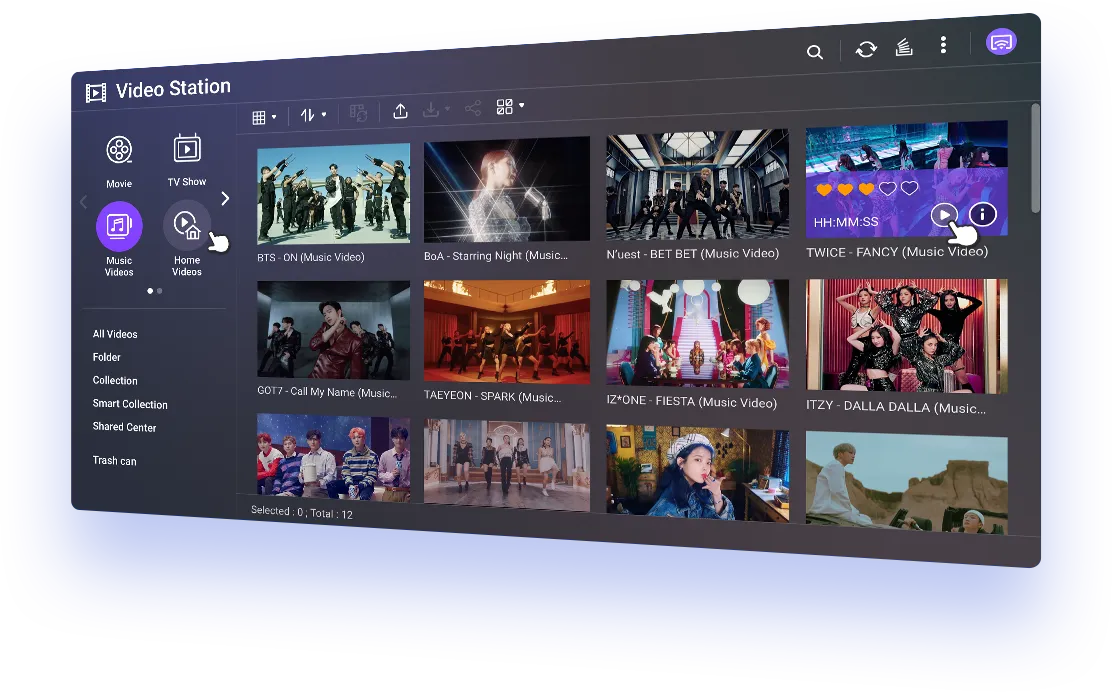Click the refresh sync icon
This screenshot has width=1112, height=692.
866,49
